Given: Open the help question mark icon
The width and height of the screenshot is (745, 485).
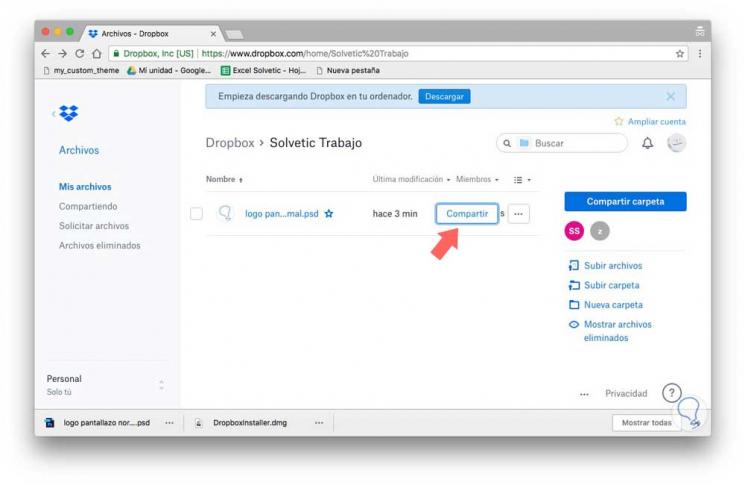Looking at the screenshot, I should pos(671,393).
